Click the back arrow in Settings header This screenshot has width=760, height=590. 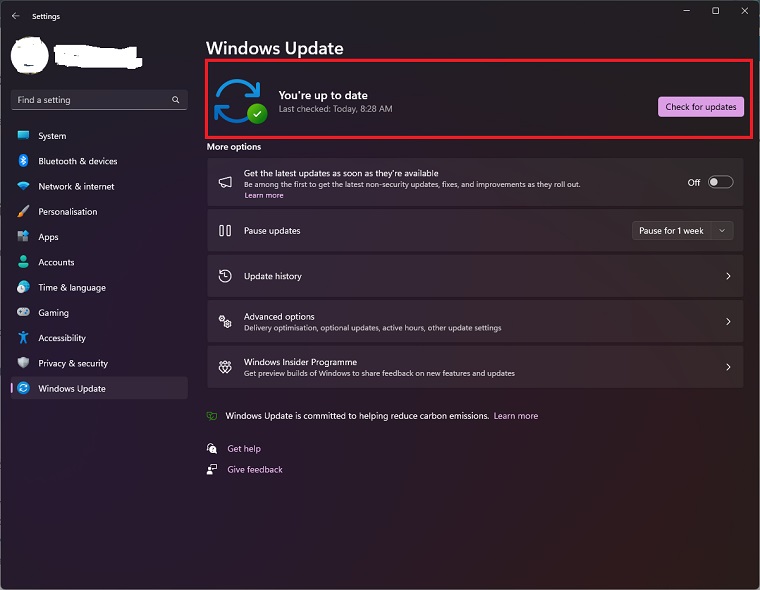pos(16,16)
